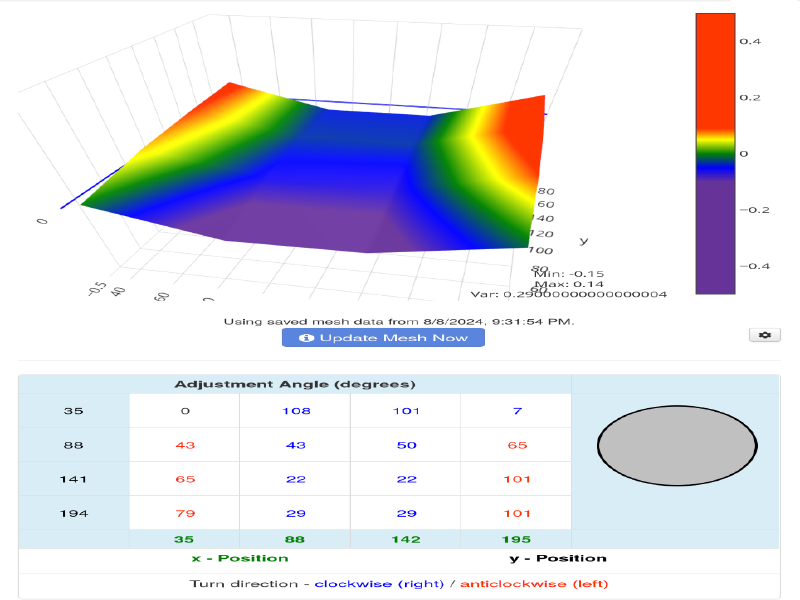800x600 pixels.
Task: Select the row header labeled 141
Action: pyautogui.click(x=74, y=479)
